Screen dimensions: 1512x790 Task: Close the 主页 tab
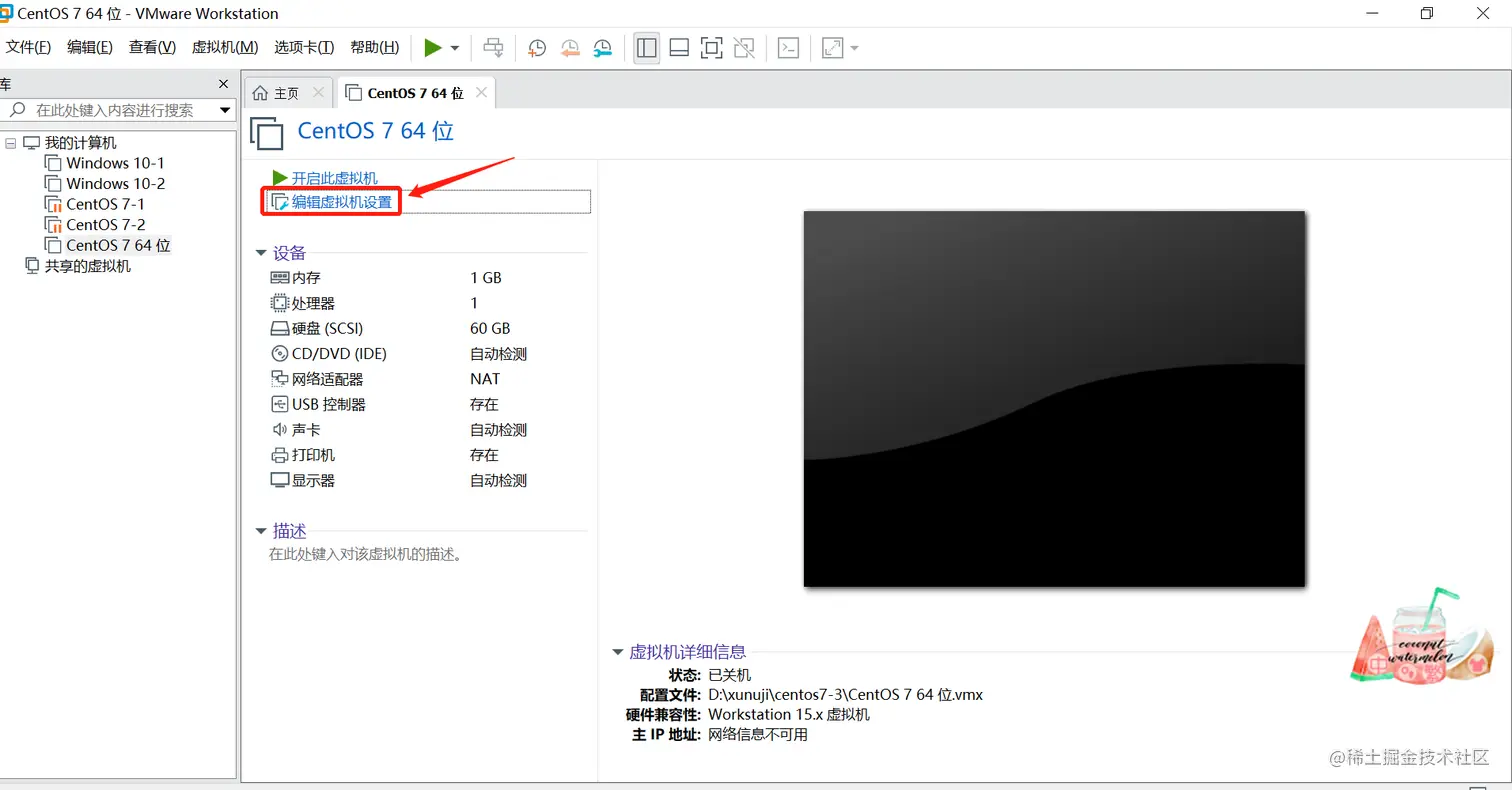coord(319,92)
